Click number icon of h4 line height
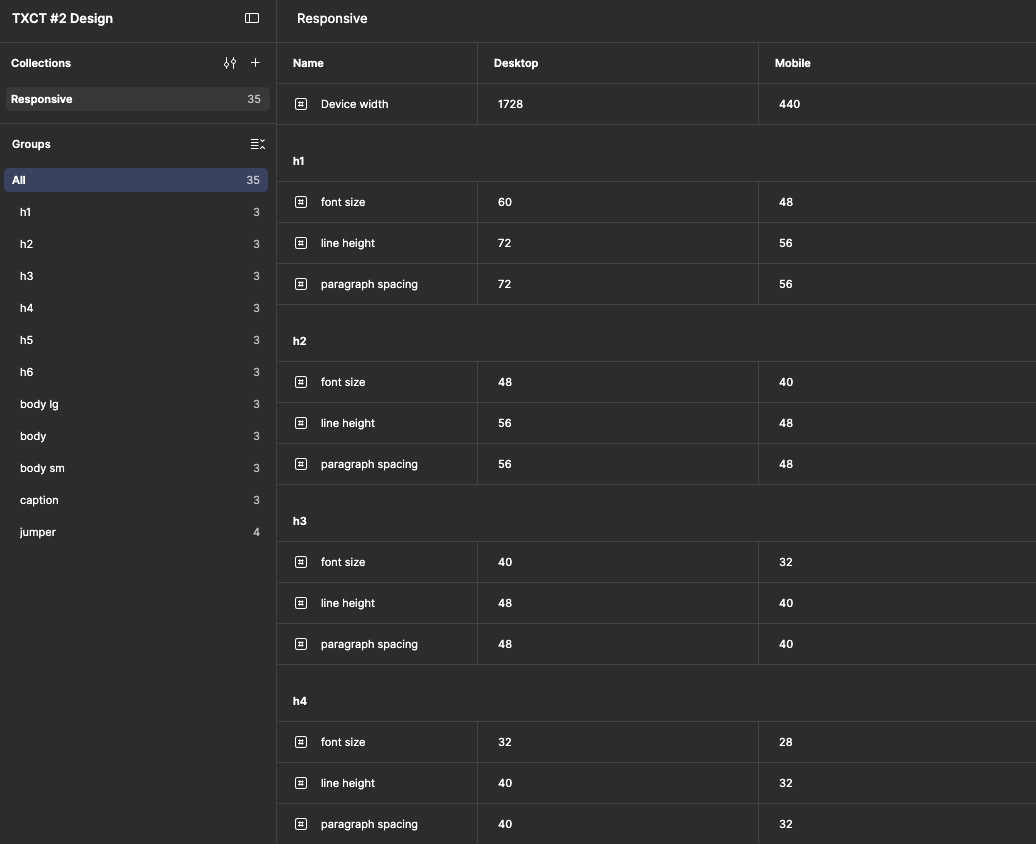This screenshot has width=1036, height=844. 301,783
